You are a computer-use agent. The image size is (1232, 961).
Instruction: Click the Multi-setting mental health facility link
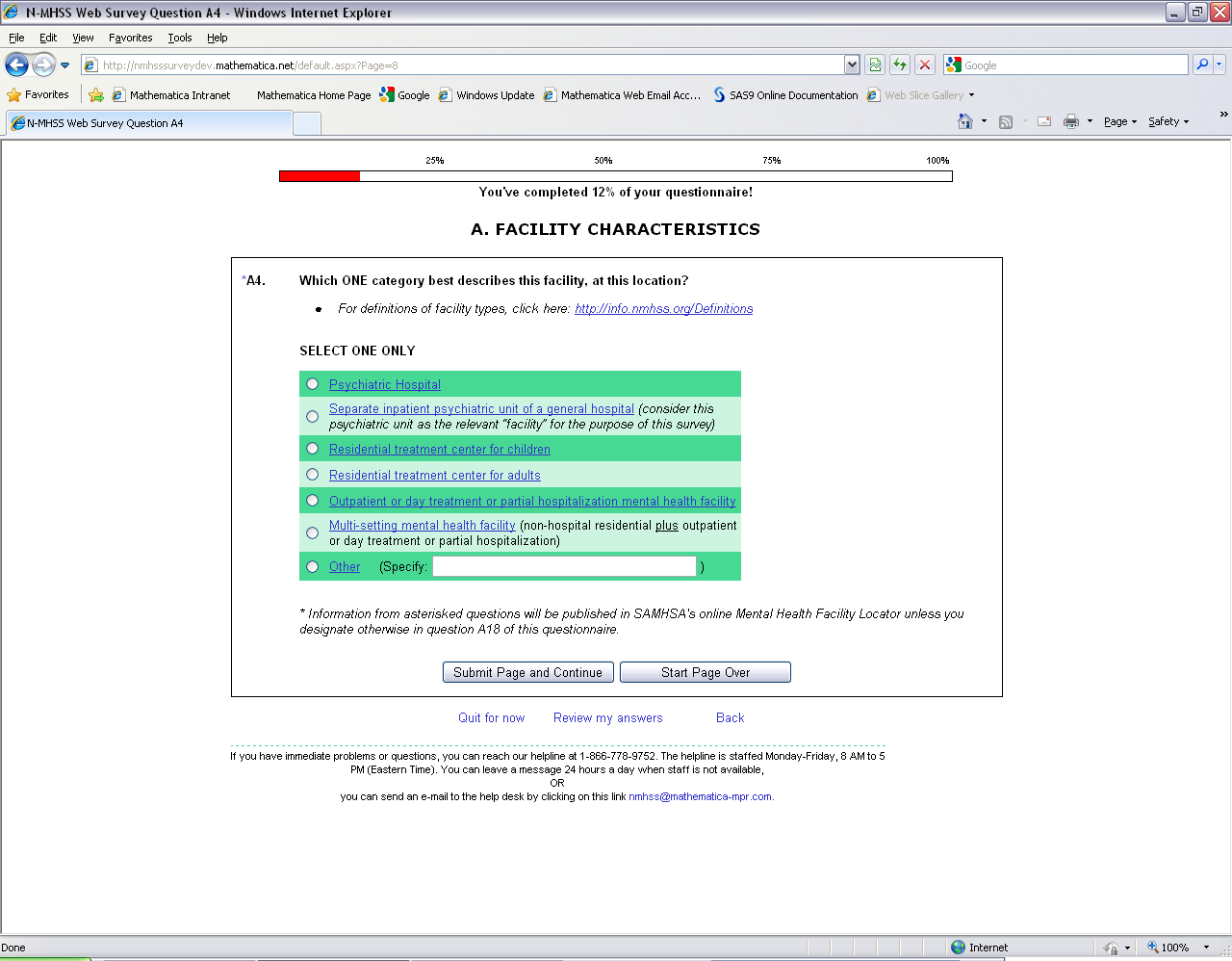(x=423, y=525)
